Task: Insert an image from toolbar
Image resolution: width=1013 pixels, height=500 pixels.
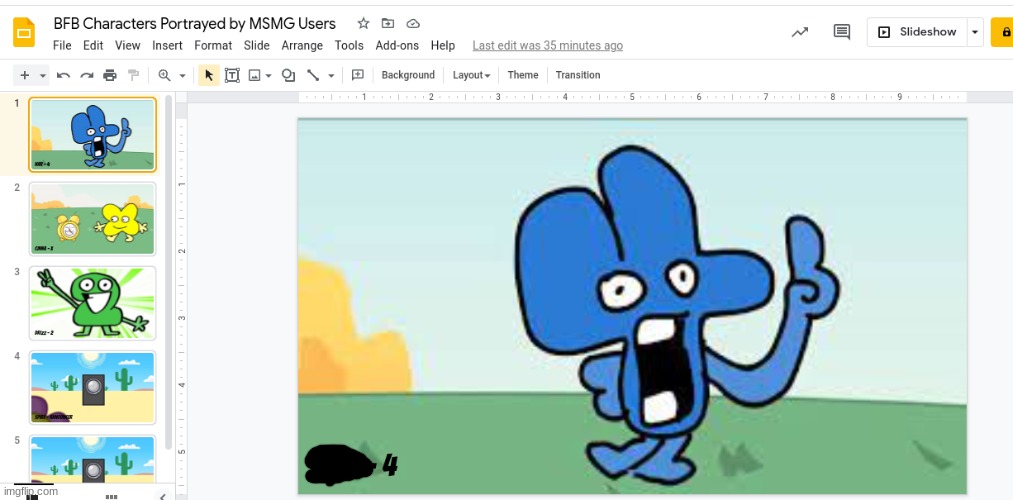Action: (x=255, y=76)
